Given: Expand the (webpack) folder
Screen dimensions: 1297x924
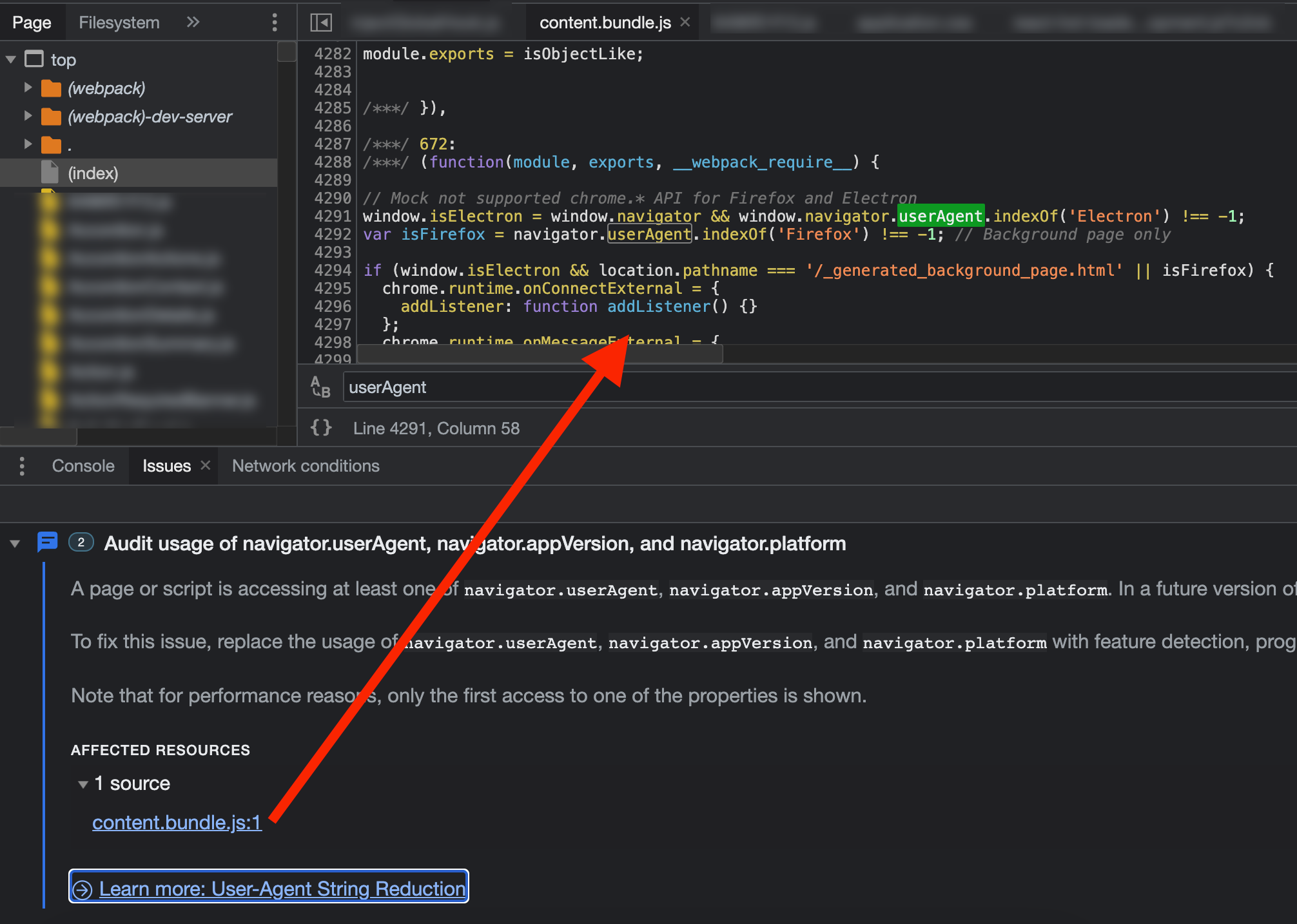Looking at the screenshot, I should point(28,88).
